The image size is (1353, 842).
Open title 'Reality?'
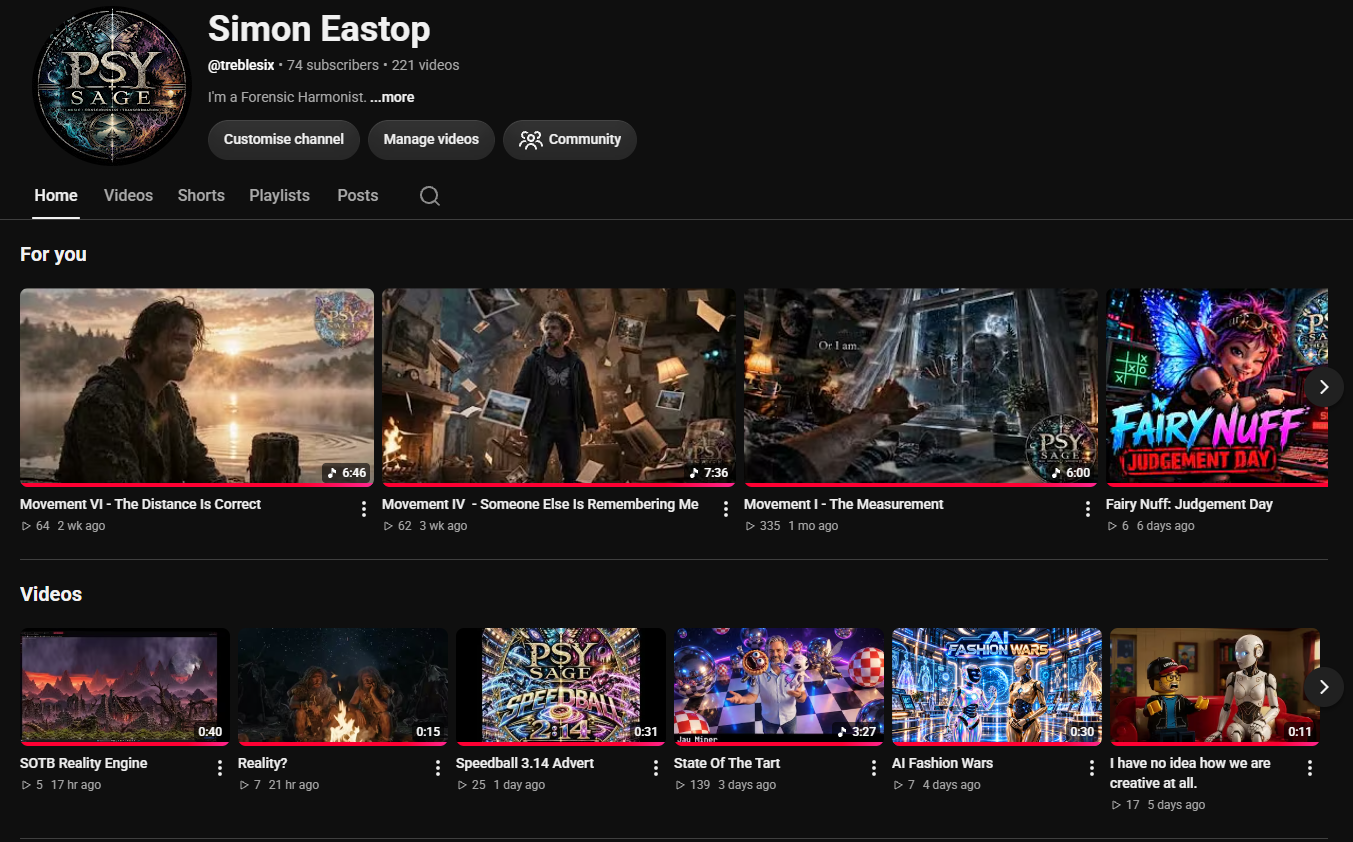[262, 763]
